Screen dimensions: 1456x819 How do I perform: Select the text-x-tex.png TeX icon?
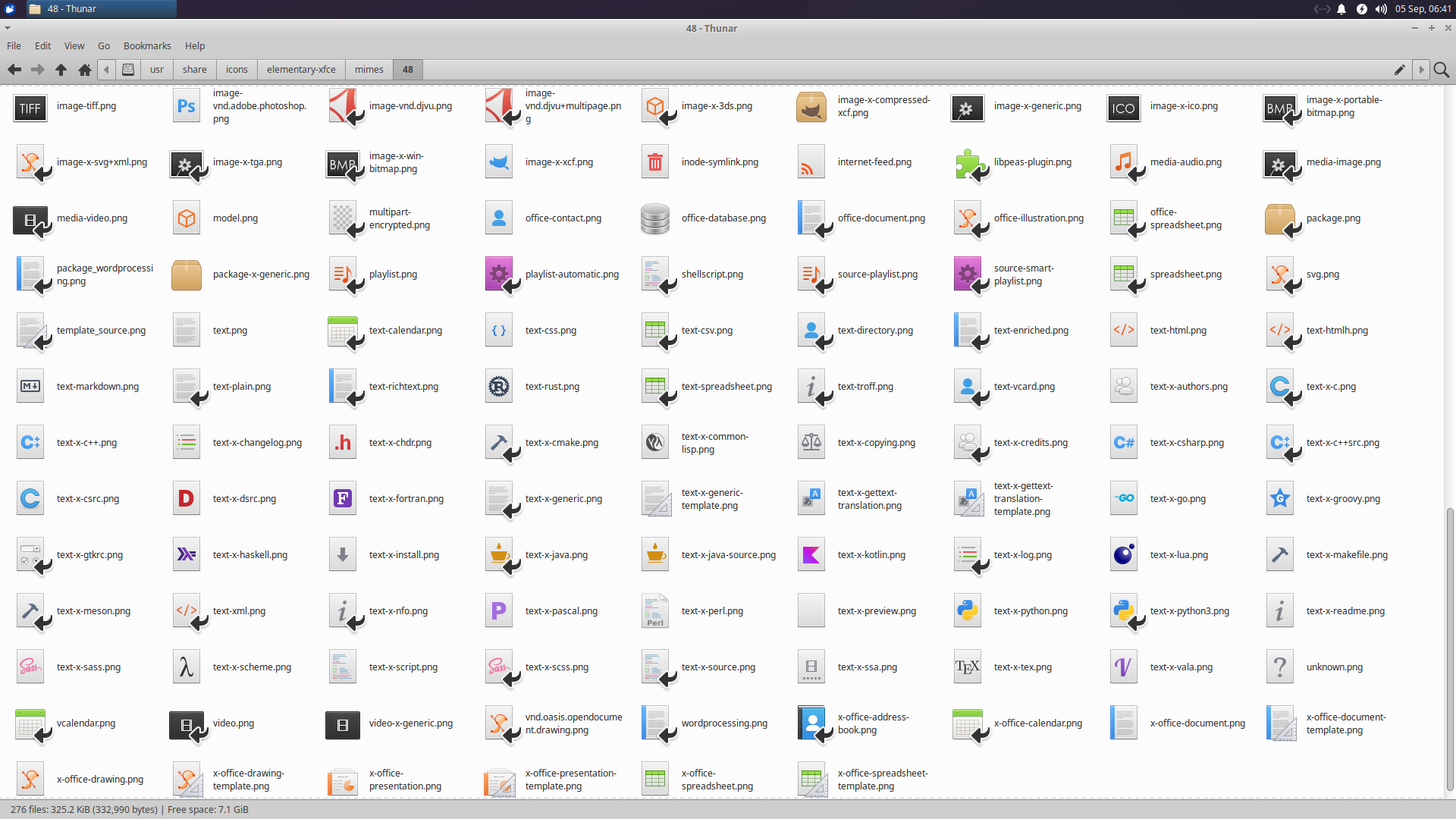[x=967, y=667]
